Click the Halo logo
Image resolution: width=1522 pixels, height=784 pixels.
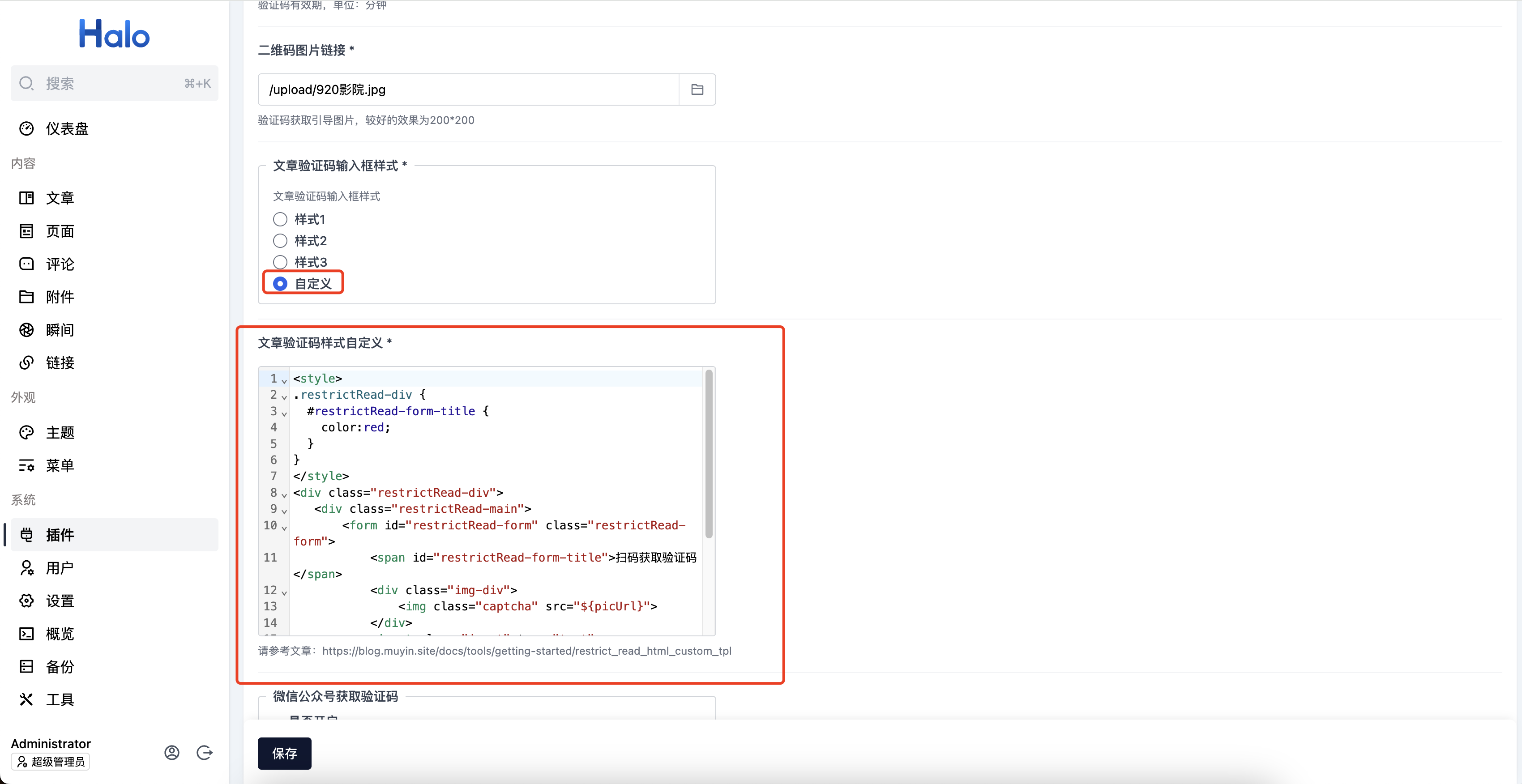pyautogui.click(x=114, y=34)
